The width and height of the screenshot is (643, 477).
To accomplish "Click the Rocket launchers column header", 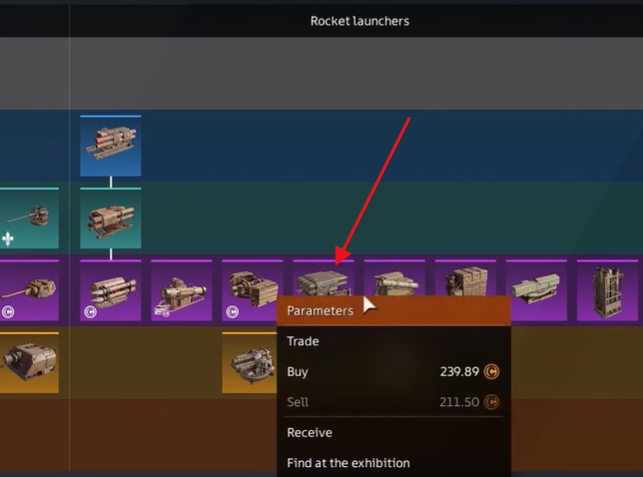I will (360, 21).
